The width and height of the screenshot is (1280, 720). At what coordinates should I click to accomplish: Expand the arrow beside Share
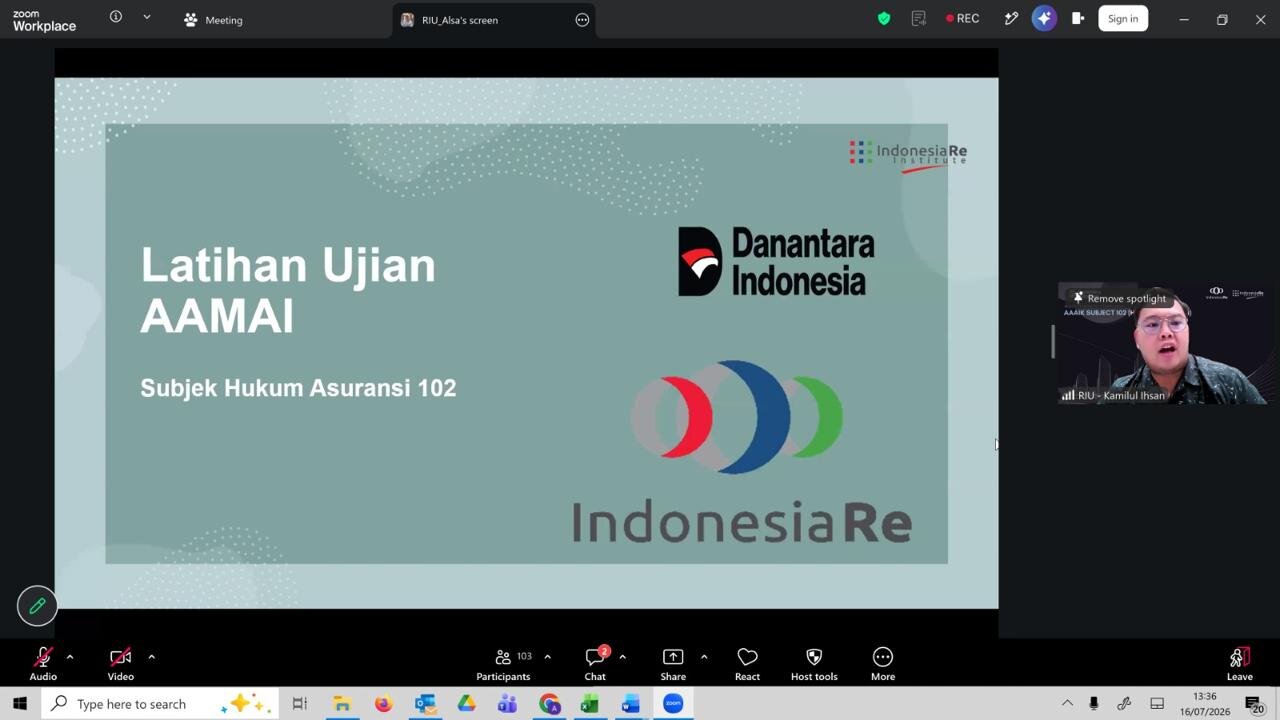click(704, 657)
